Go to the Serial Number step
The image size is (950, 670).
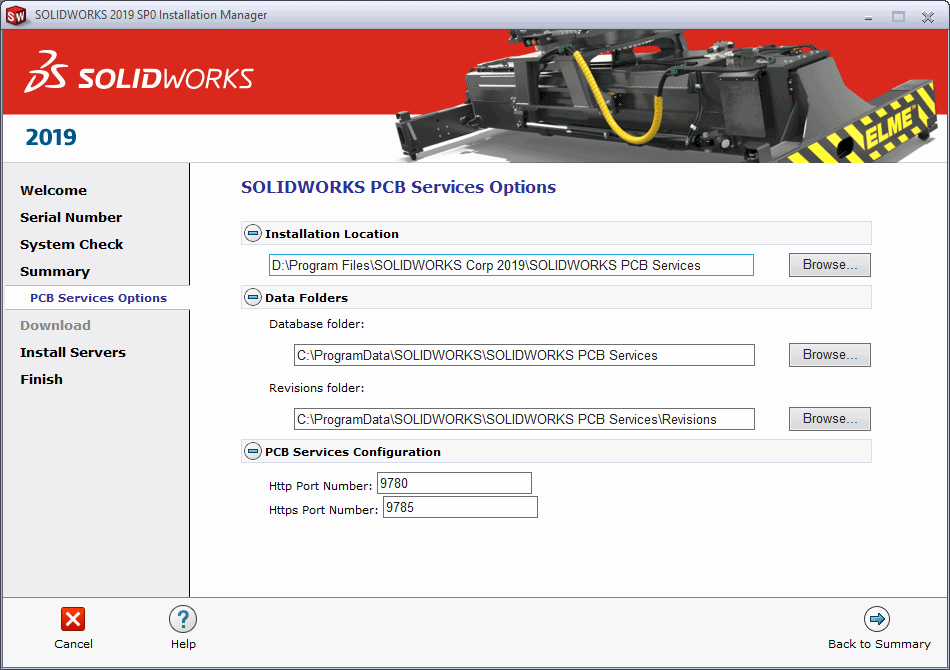pos(71,217)
